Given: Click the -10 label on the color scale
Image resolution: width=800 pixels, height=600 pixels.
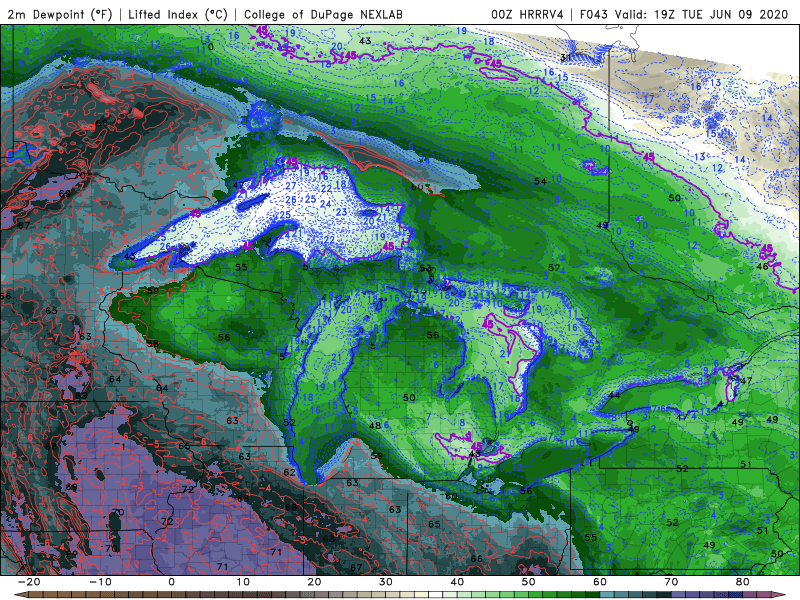Looking at the screenshot, I should (100, 582).
